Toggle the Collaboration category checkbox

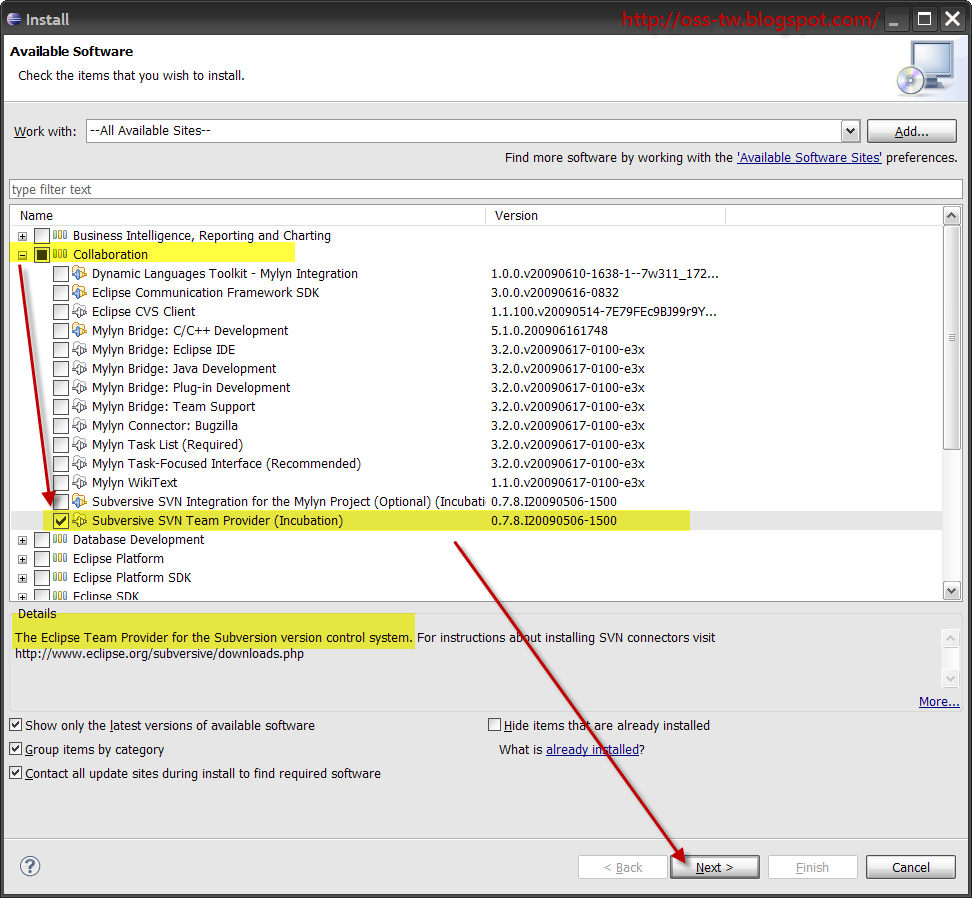pyautogui.click(x=42, y=255)
